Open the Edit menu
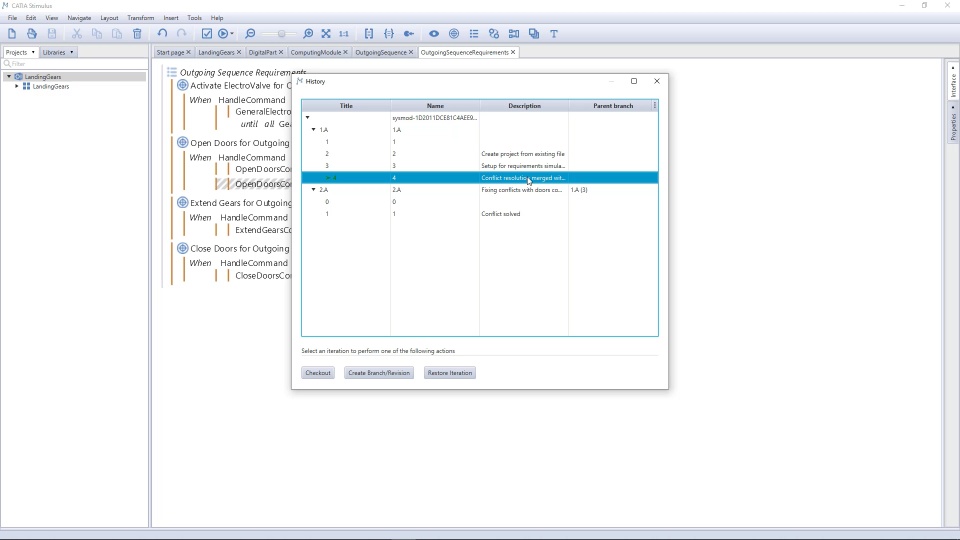The image size is (960, 540). click(31, 18)
